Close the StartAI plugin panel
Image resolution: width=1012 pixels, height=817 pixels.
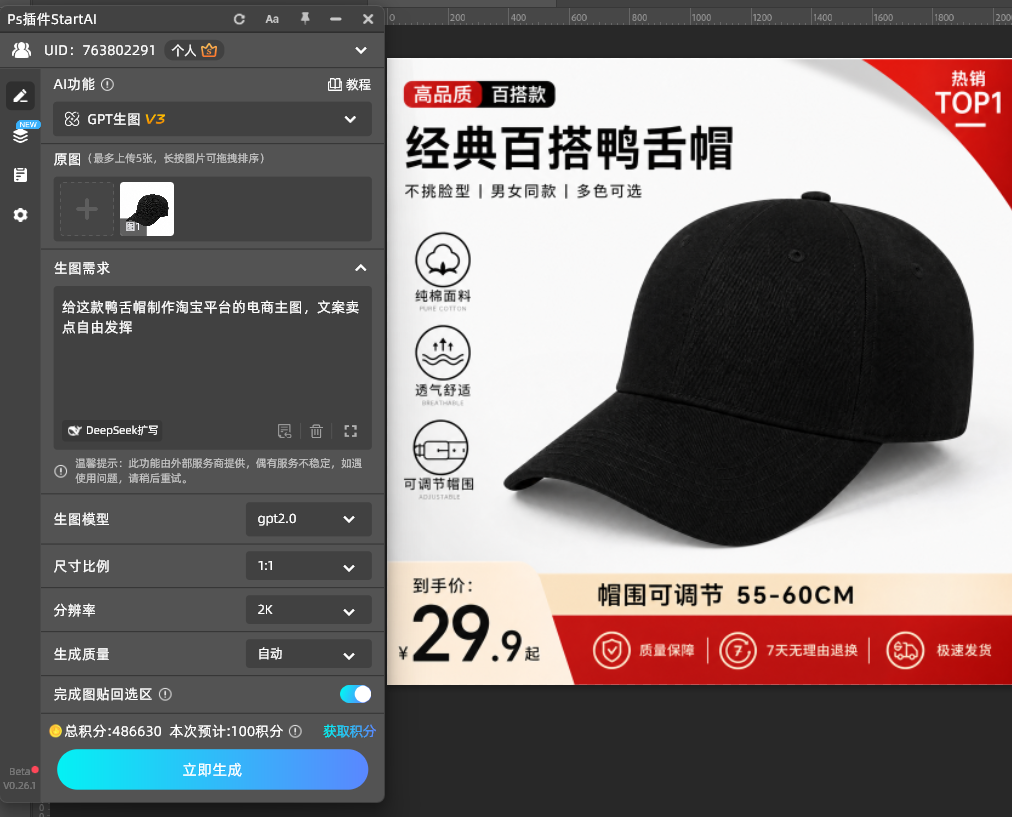368,19
